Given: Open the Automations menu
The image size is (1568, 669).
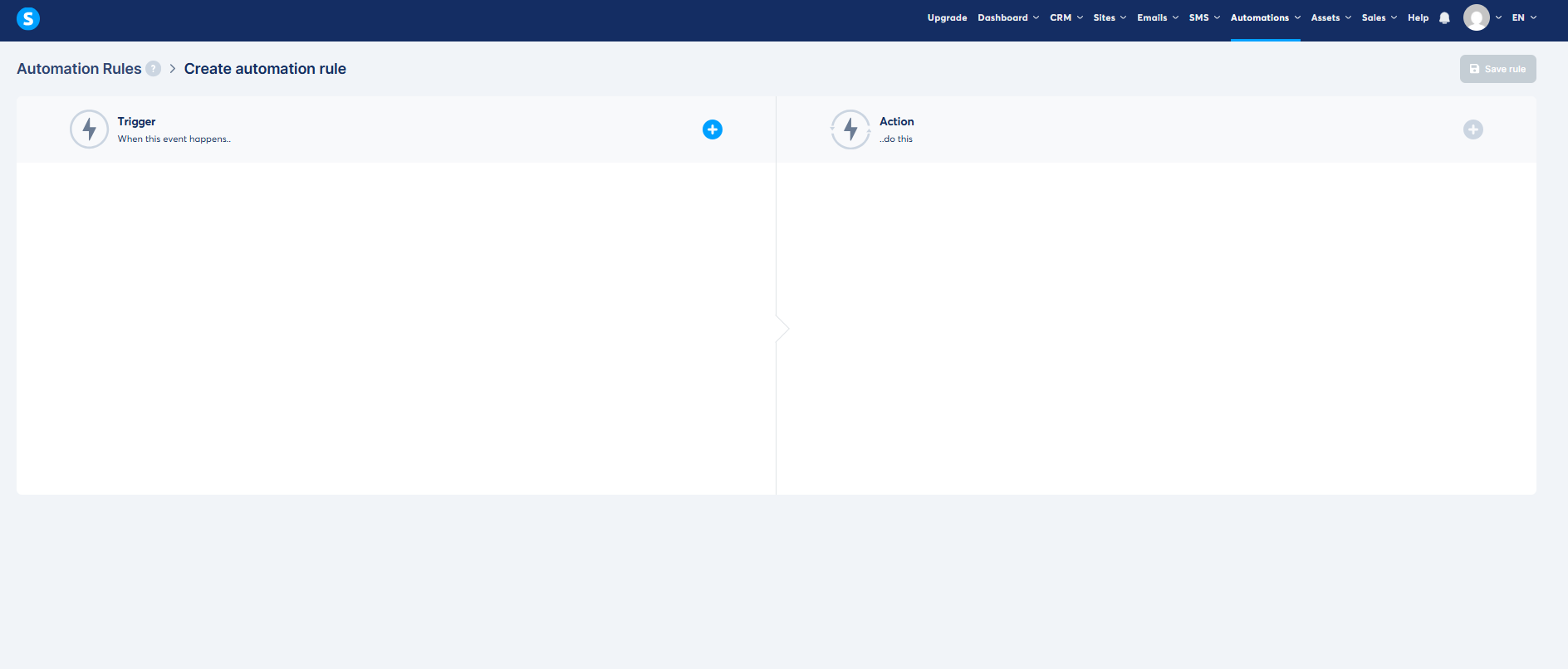Looking at the screenshot, I should (1265, 17).
